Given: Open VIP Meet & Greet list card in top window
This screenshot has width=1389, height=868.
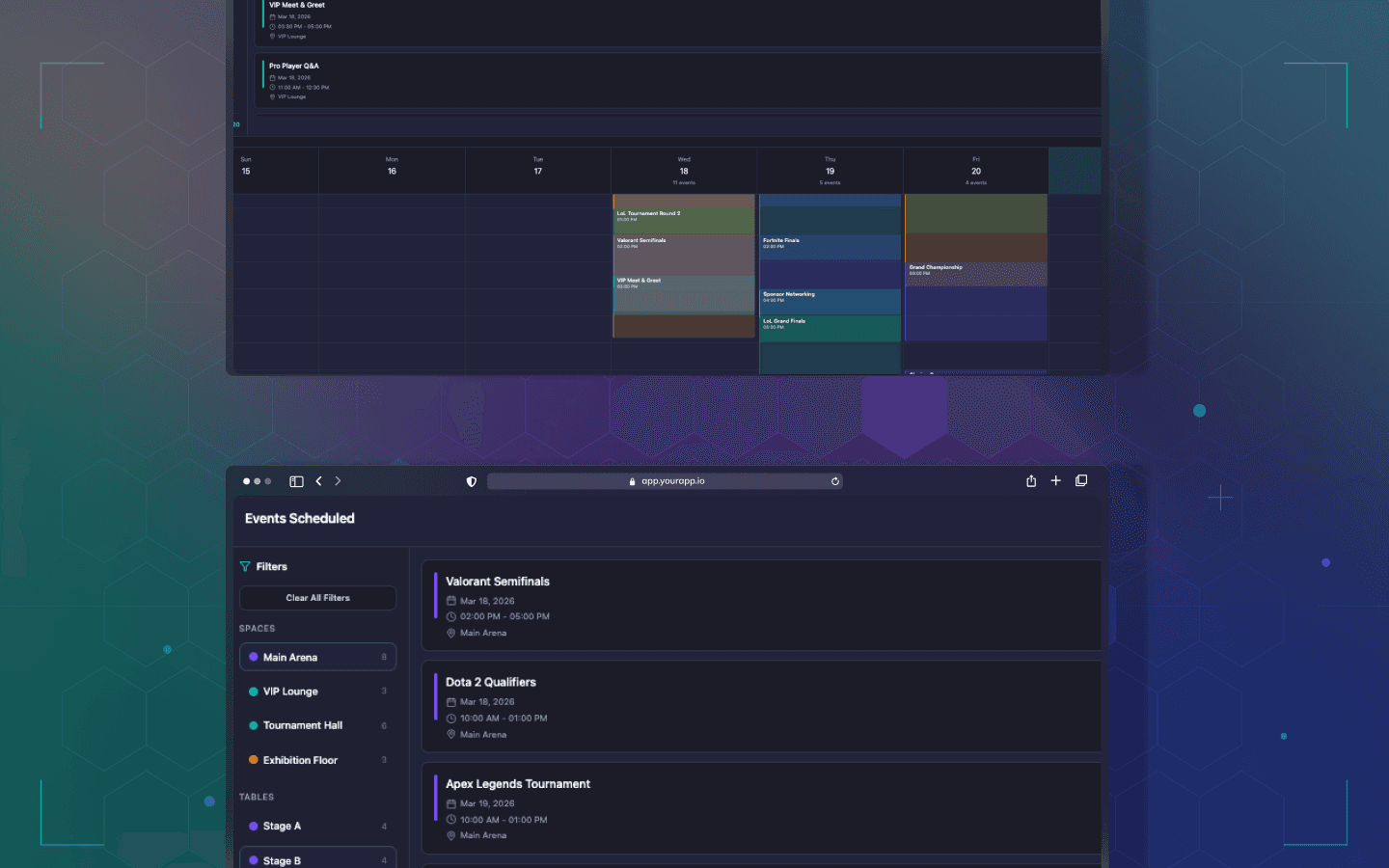Looking at the screenshot, I should point(678,21).
